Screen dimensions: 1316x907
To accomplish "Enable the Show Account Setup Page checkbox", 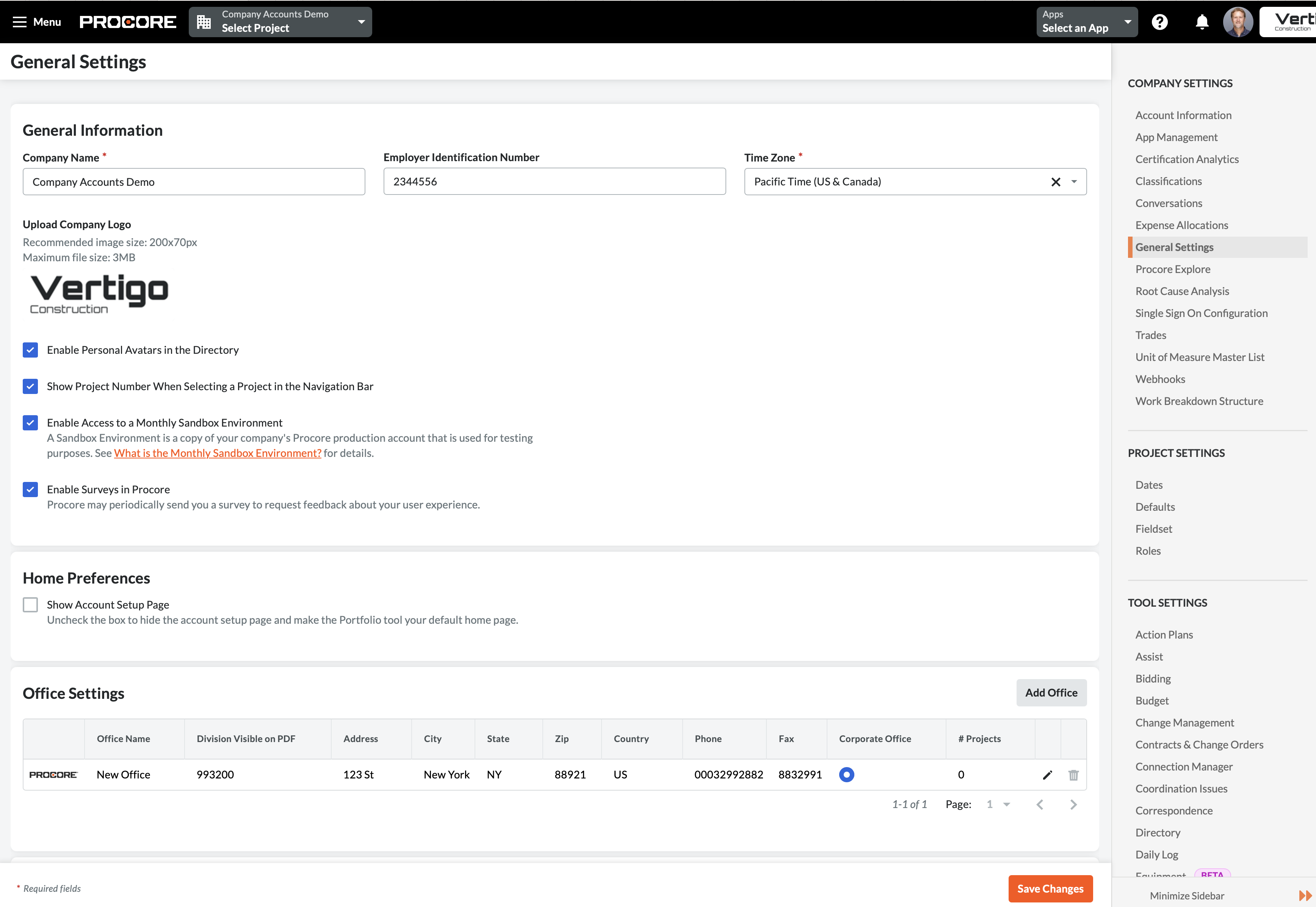I will pos(30,605).
